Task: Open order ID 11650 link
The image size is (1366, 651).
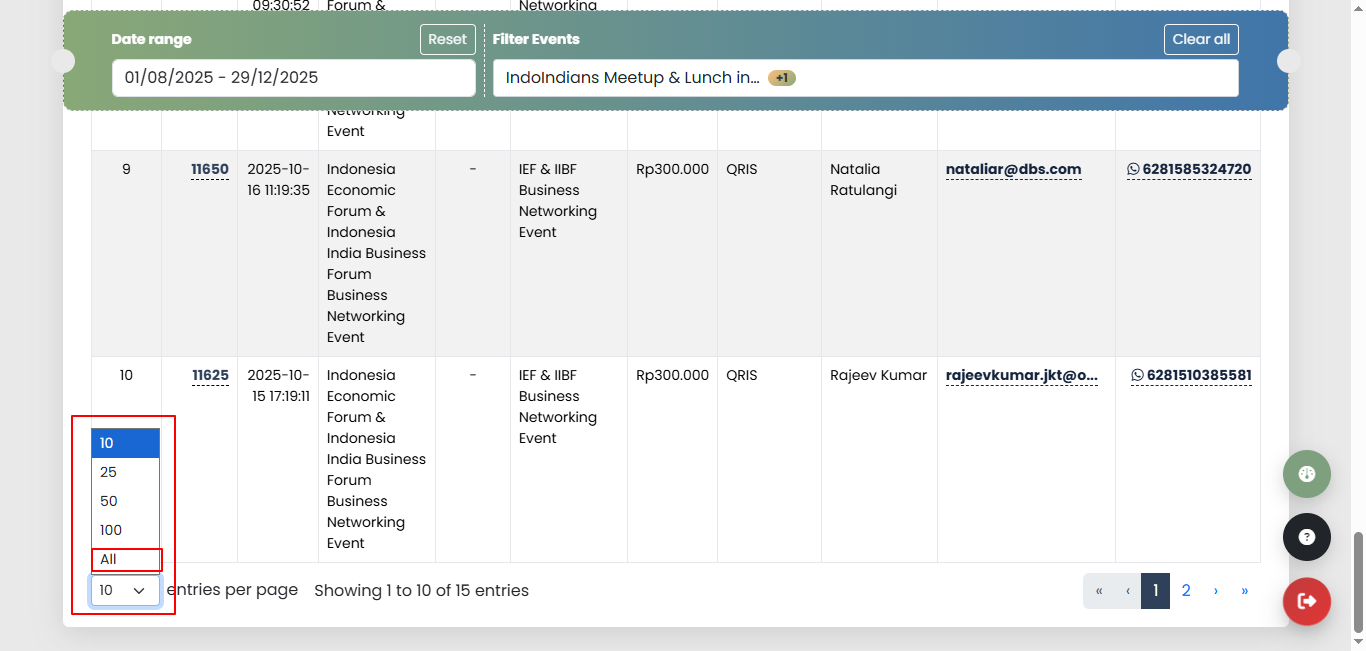Action: 210,169
